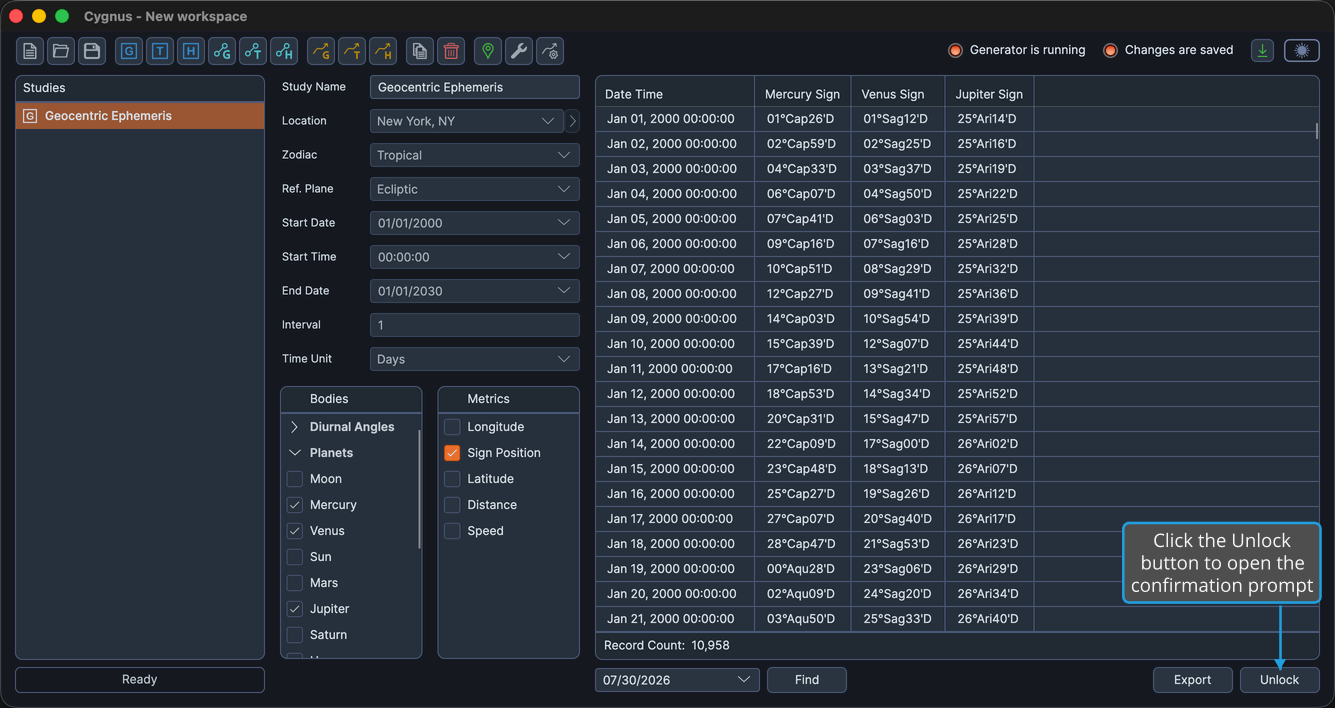Click the arrow button next to the Location field
This screenshot has height=708, width=1335.
pyautogui.click(x=573, y=121)
